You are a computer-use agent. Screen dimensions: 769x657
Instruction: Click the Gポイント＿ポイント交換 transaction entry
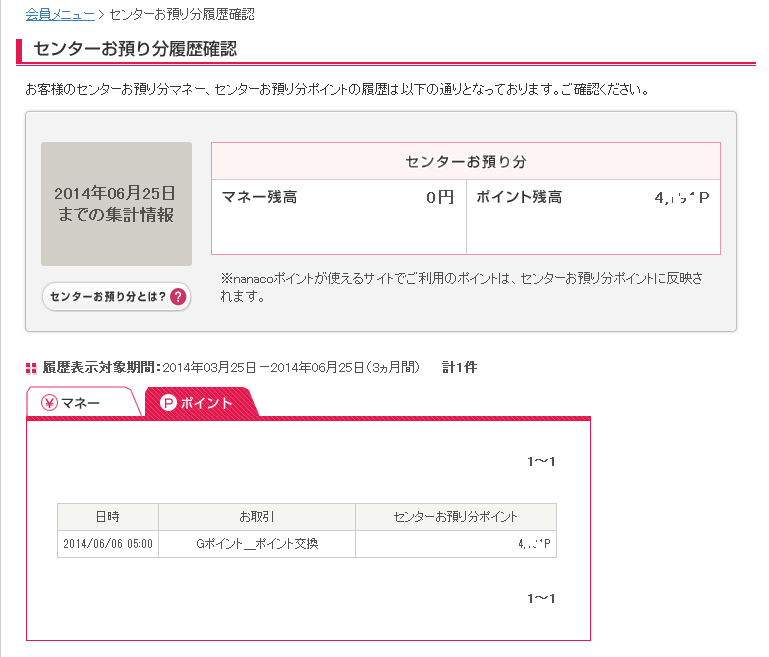pos(257,544)
